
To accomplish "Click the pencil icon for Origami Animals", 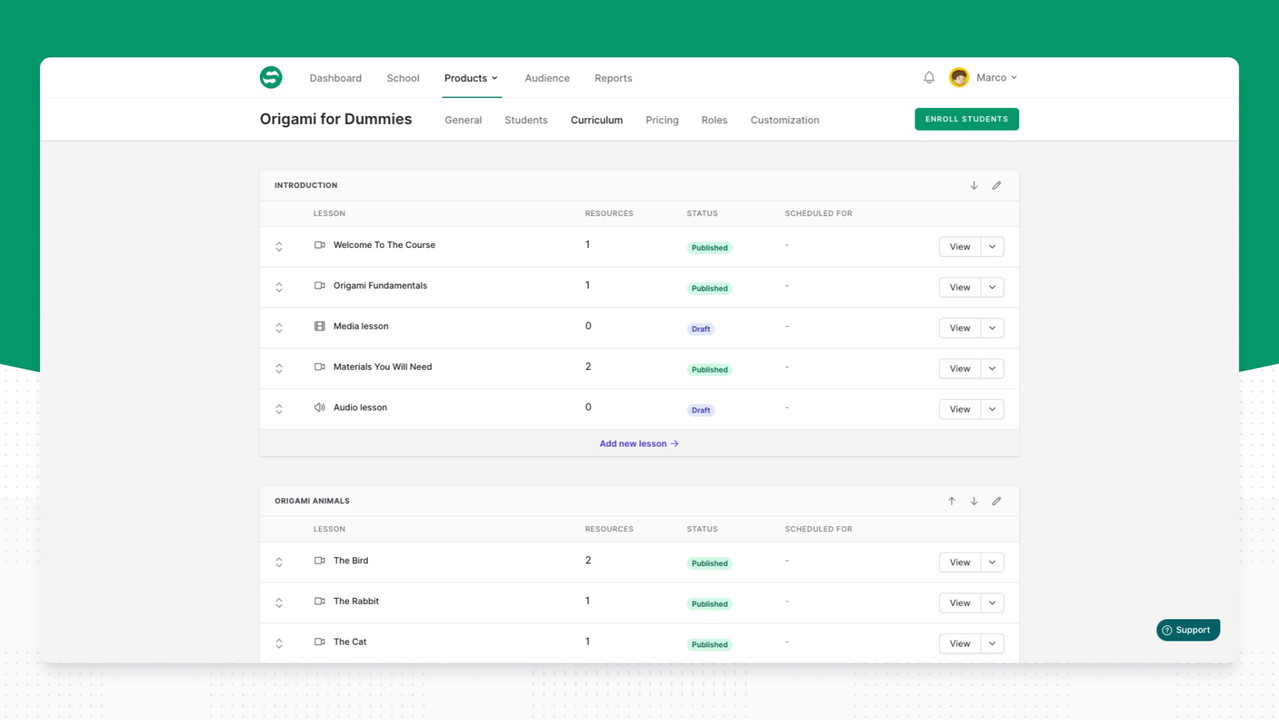I will [x=996, y=501].
